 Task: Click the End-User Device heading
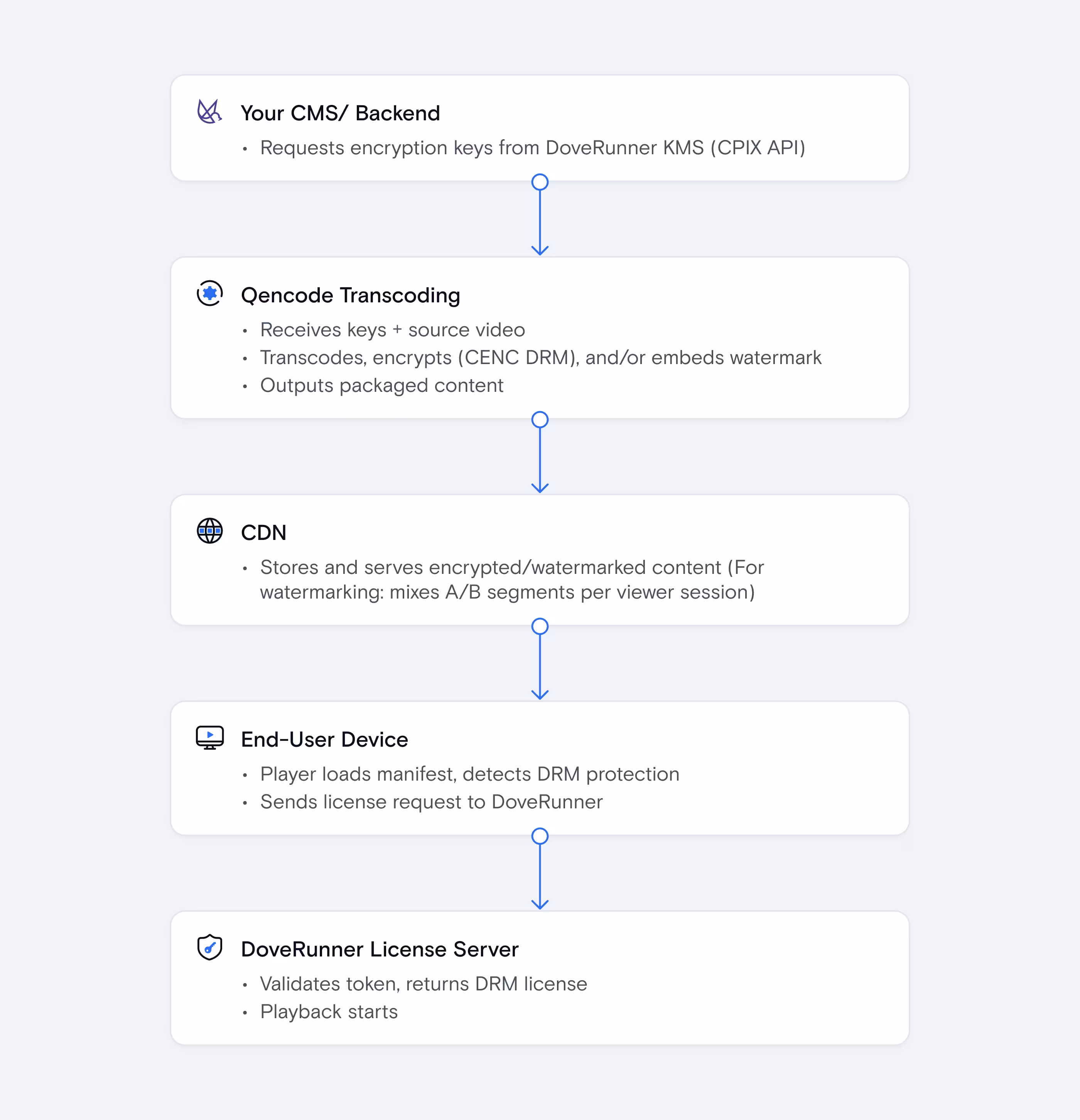[324, 739]
